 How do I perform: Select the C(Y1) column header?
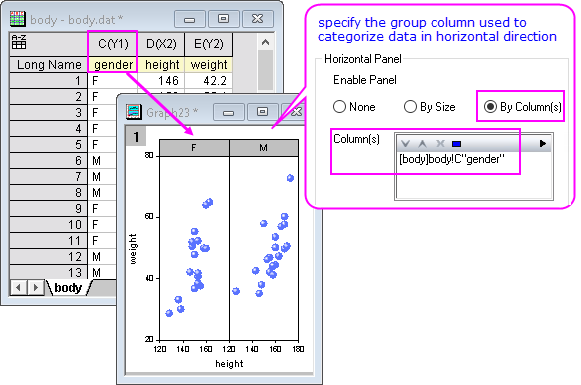[113, 44]
